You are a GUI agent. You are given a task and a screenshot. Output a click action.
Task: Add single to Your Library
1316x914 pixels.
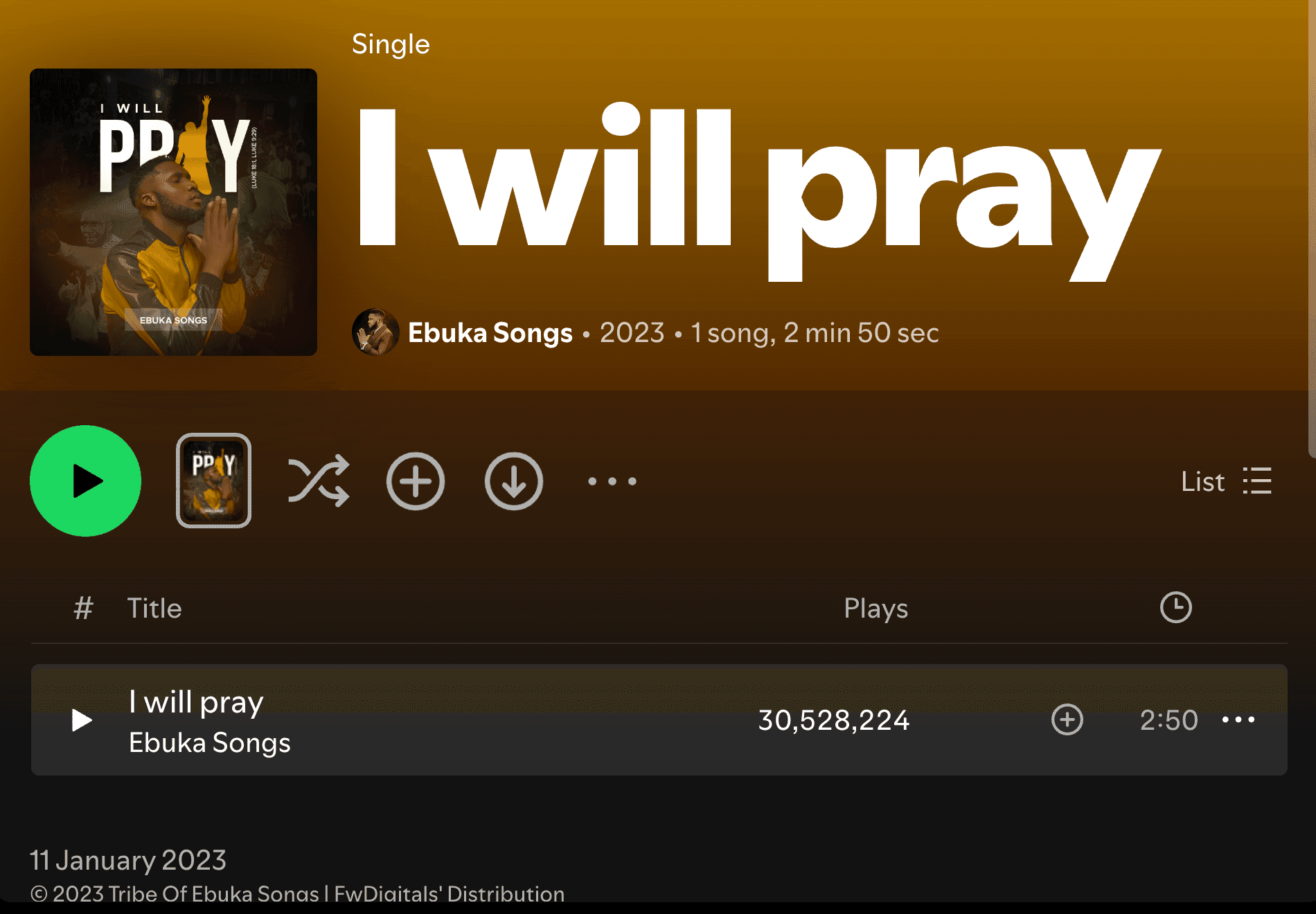[x=416, y=481]
